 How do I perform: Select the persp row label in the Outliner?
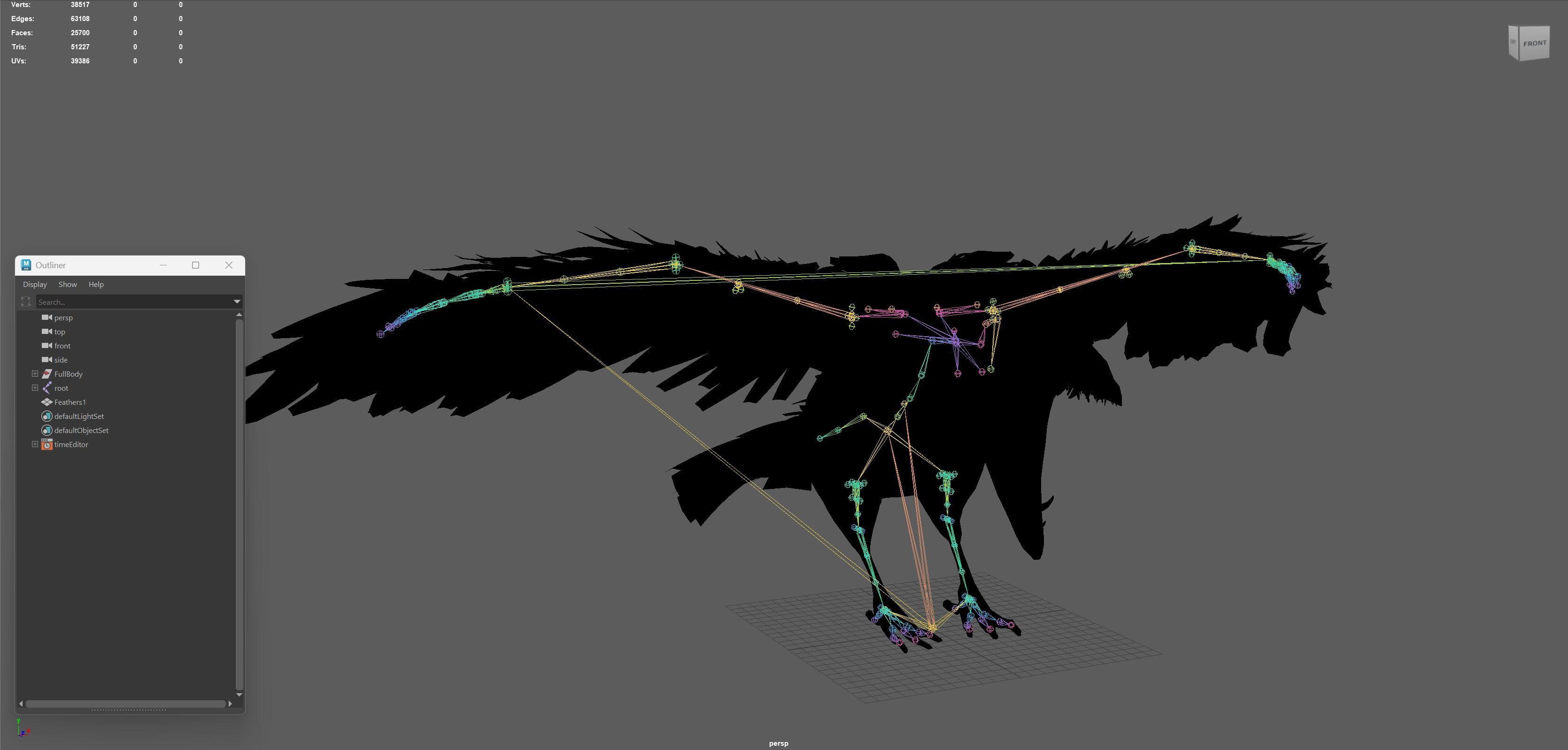coord(63,318)
